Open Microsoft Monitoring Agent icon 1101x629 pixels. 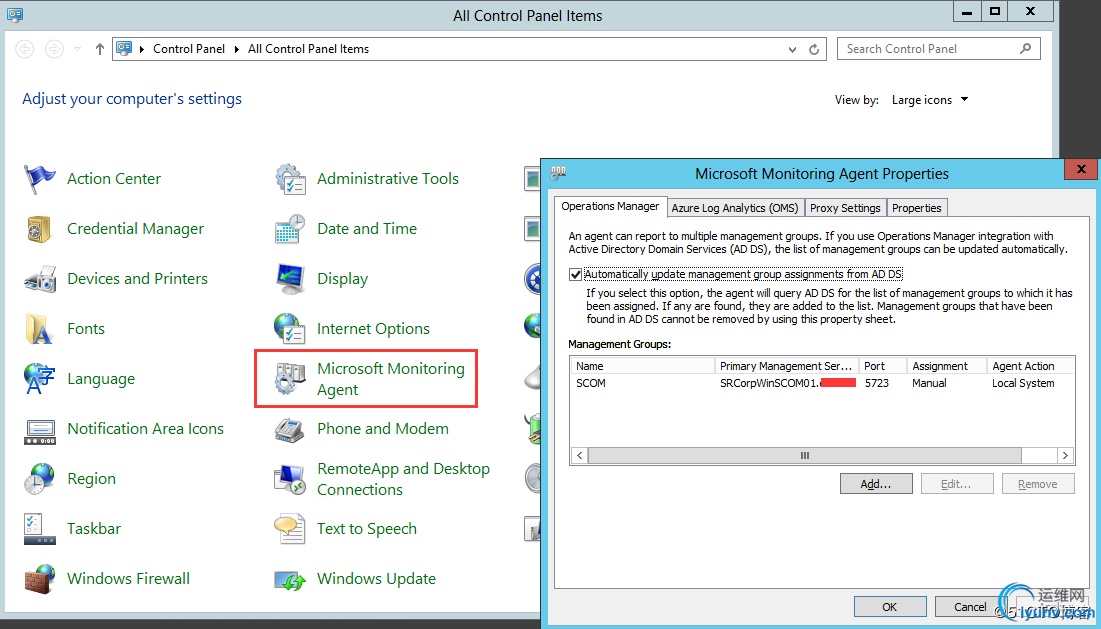[289, 378]
